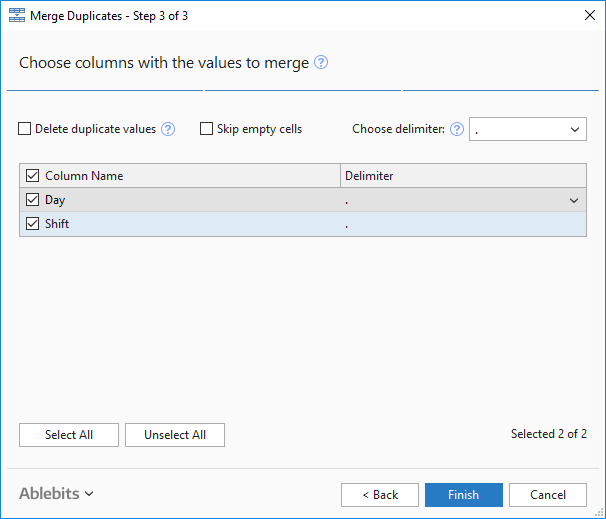The width and height of the screenshot is (606, 519).
Task: Cancel the Merge Duplicates wizard
Action: 548,495
